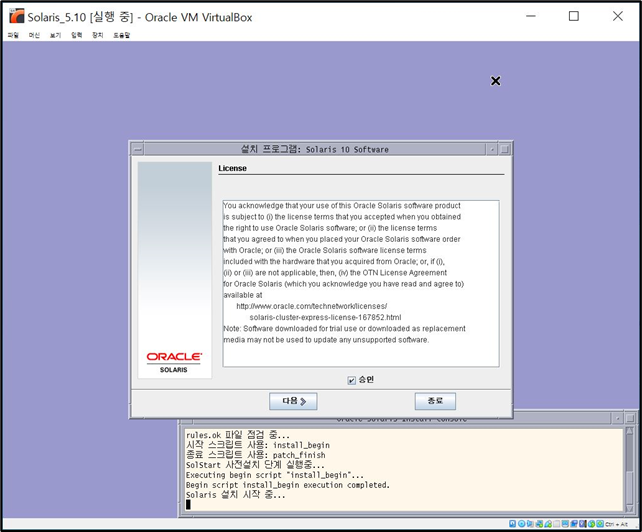This screenshot has height=532, width=642.
Task: Click the 종료 (Exit) button
Action: tap(435, 401)
